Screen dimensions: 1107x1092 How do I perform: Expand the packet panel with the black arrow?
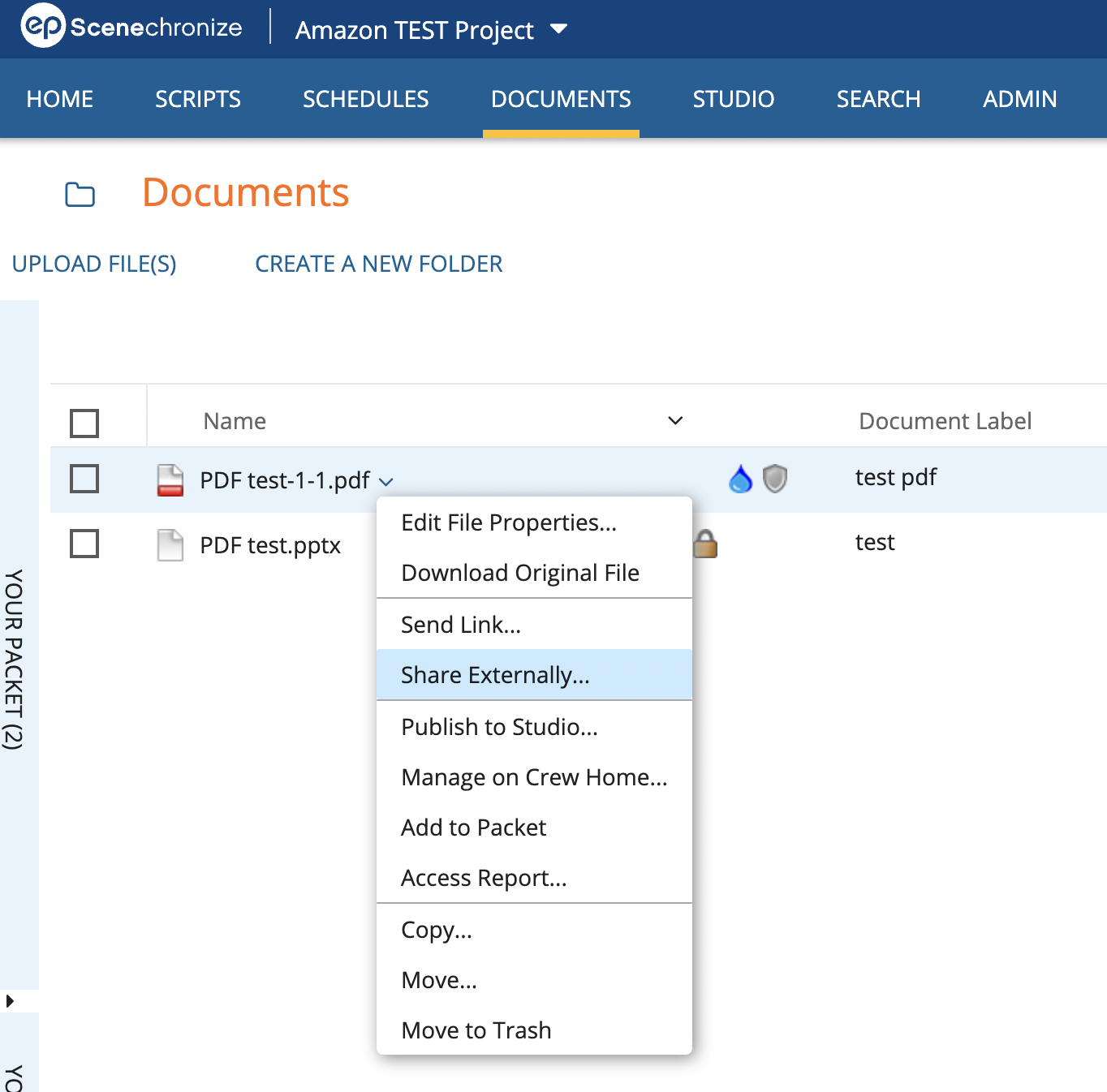(10, 1001)
